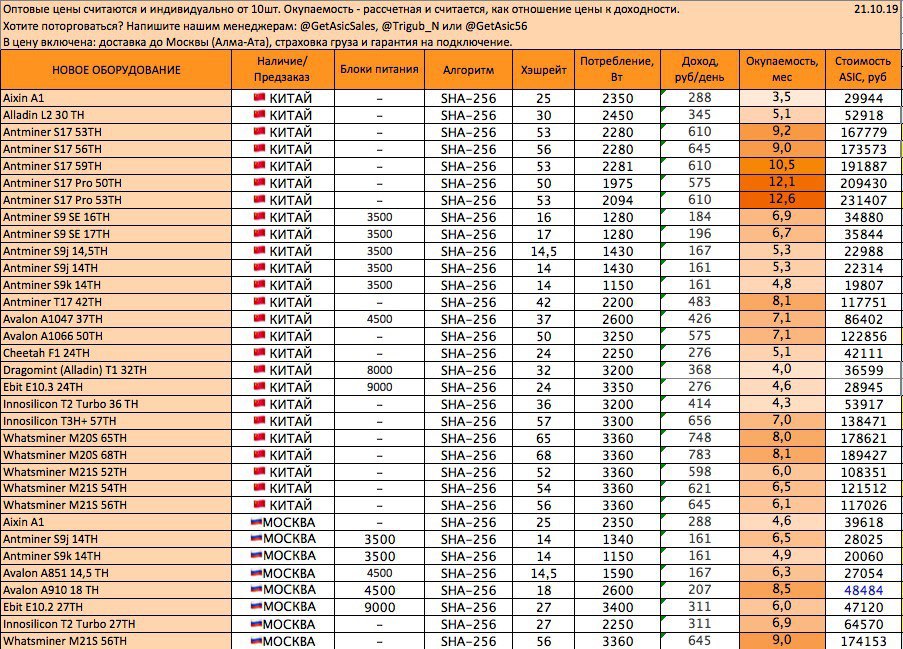Screen dimensions: 903x649
Task: Select the price cell 29944
Action: pos(863,98)
